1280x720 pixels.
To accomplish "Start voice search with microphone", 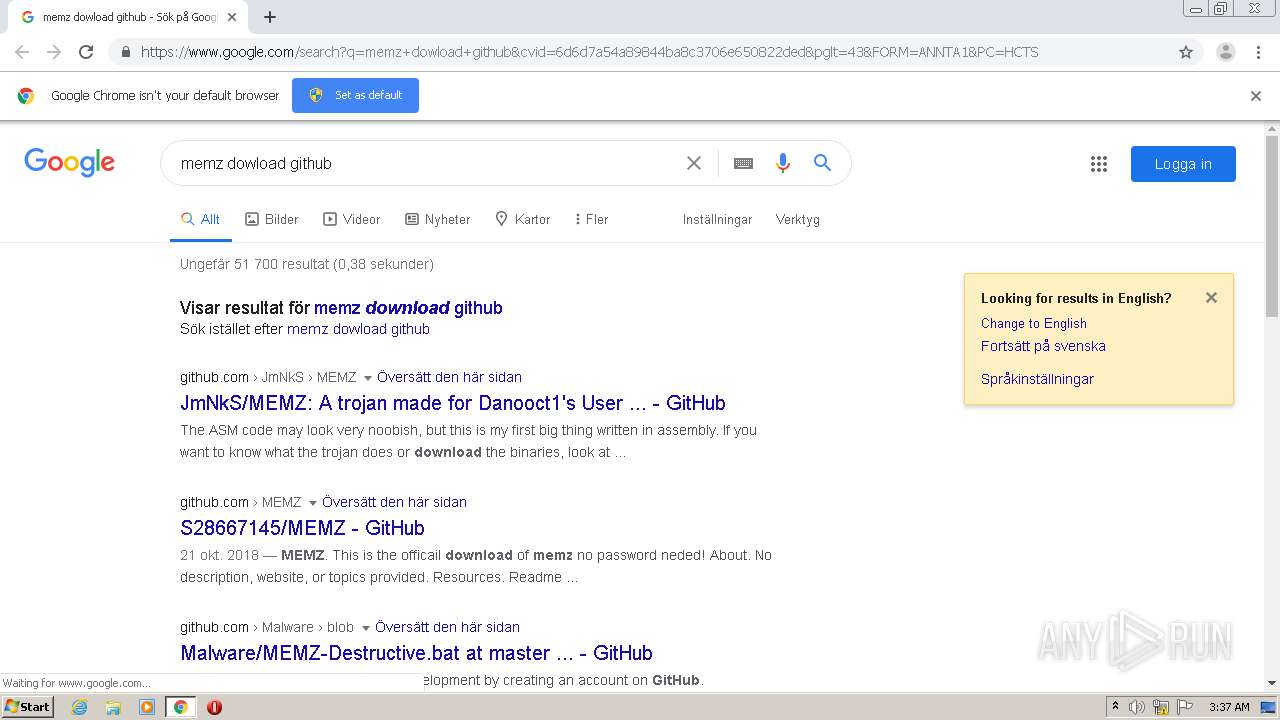I will tap(783, 163).
